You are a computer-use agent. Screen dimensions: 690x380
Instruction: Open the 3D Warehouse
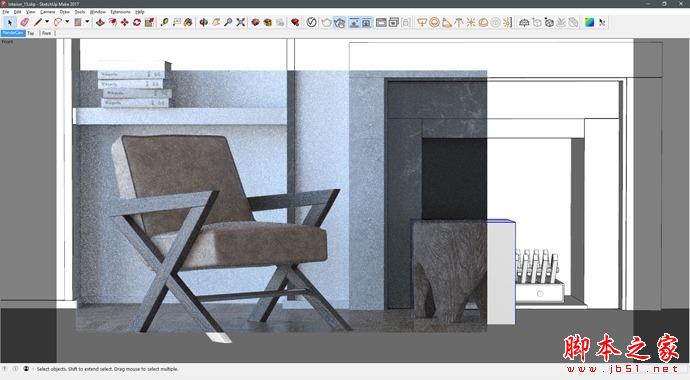pos(255,22)
